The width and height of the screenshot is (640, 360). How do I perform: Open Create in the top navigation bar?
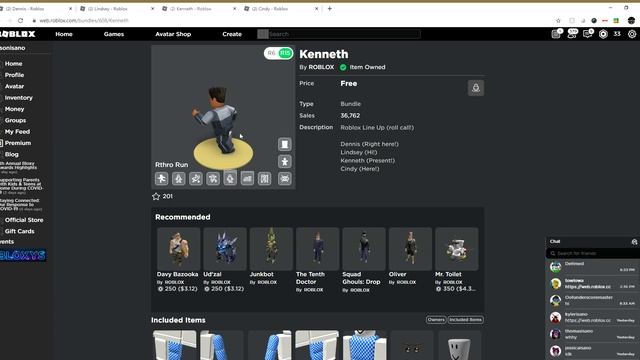(232, 34)
